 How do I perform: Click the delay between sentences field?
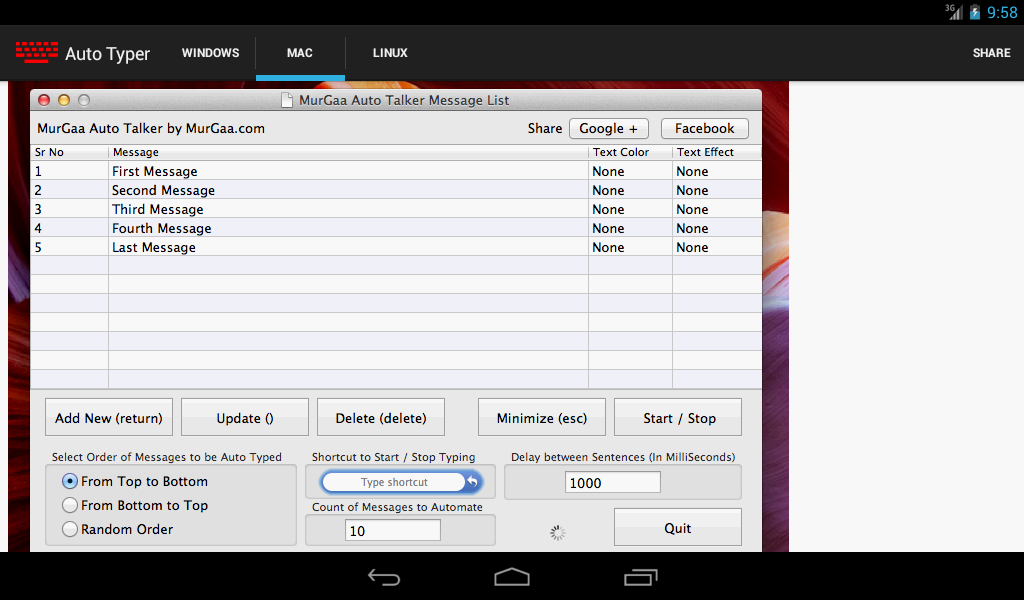(x=613, y=482)
